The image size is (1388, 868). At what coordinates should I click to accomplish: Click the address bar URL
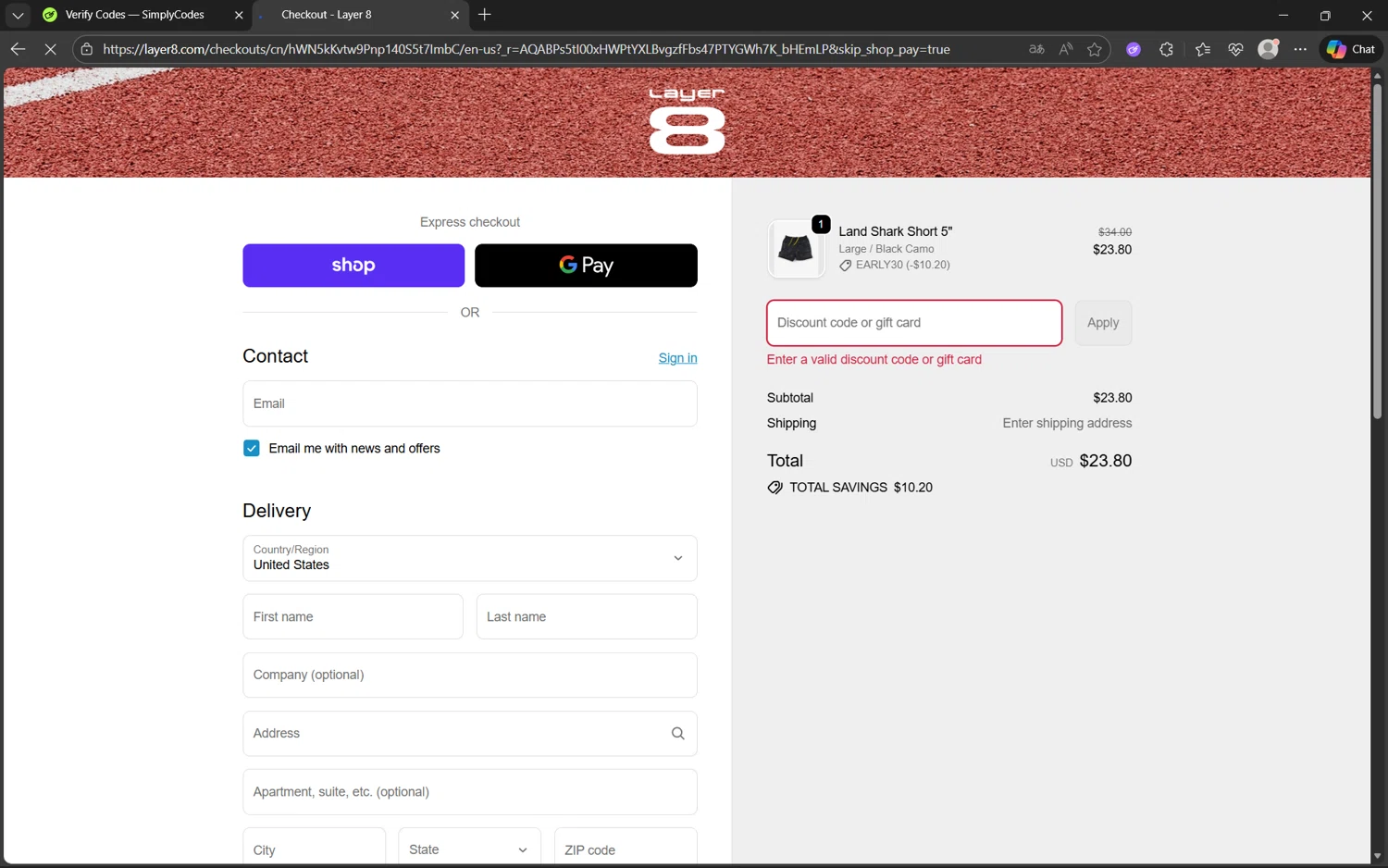(x=526, y=49)
